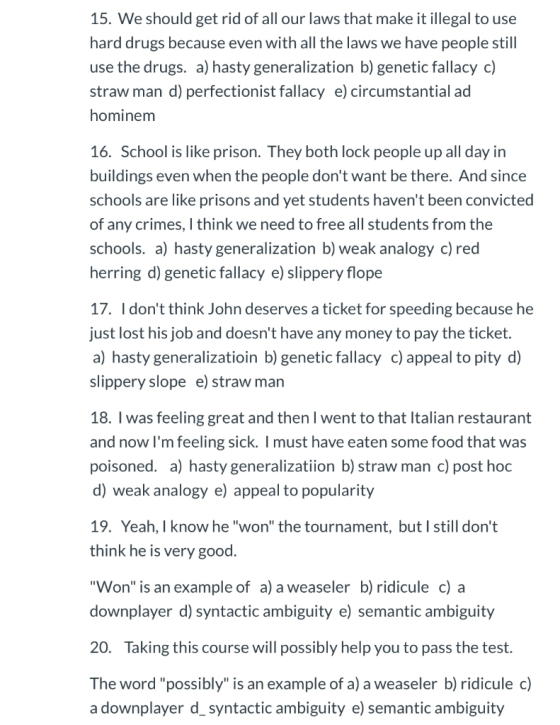Click 'e) slippery flope' option
Viewport: 560px width, 725px height.
[x=327, y=272]
